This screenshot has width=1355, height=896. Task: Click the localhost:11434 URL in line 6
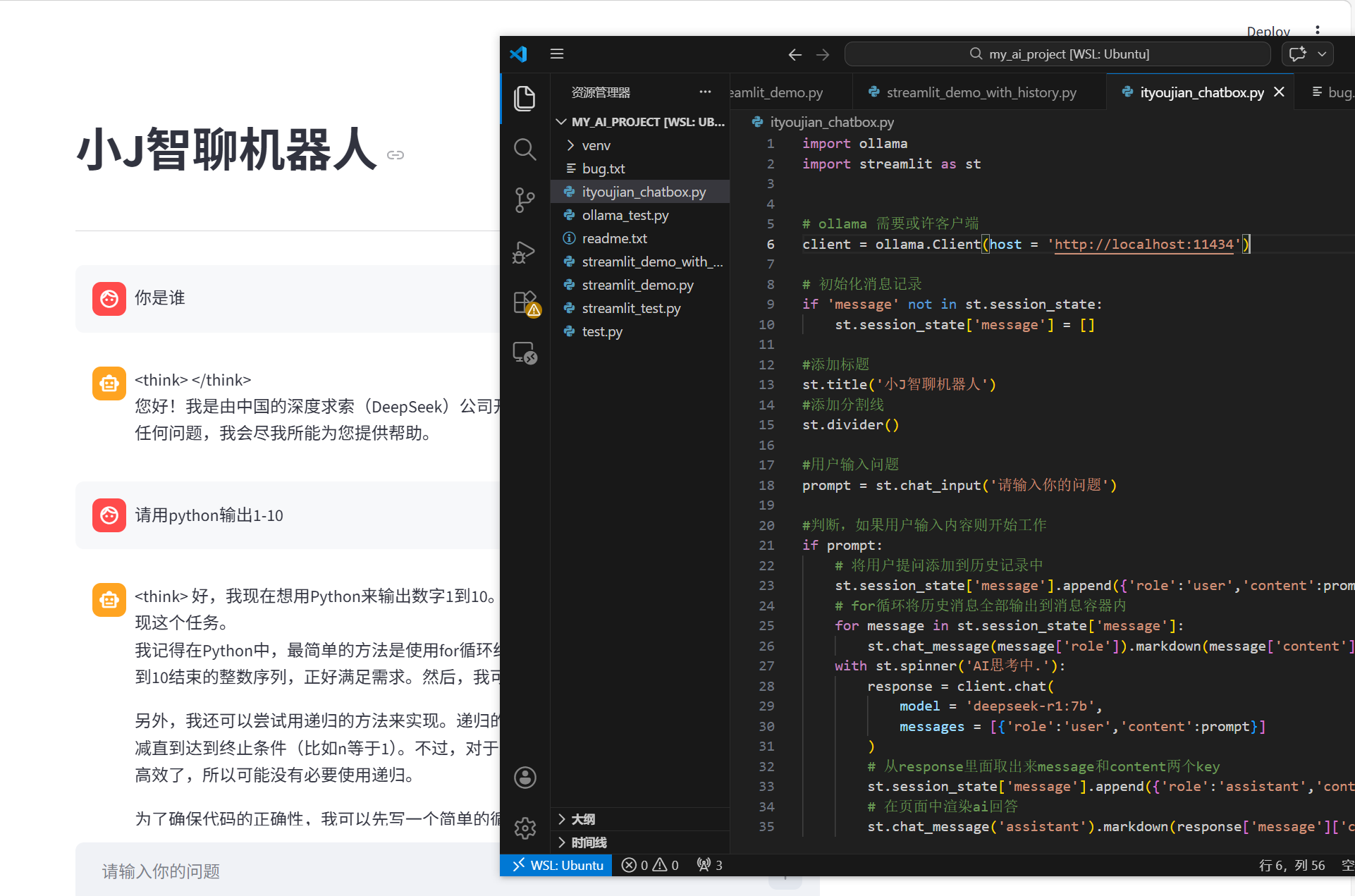1144,245
